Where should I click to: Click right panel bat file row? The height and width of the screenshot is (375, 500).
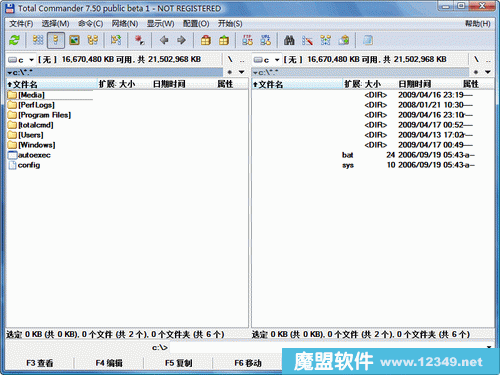coord(373,155)
